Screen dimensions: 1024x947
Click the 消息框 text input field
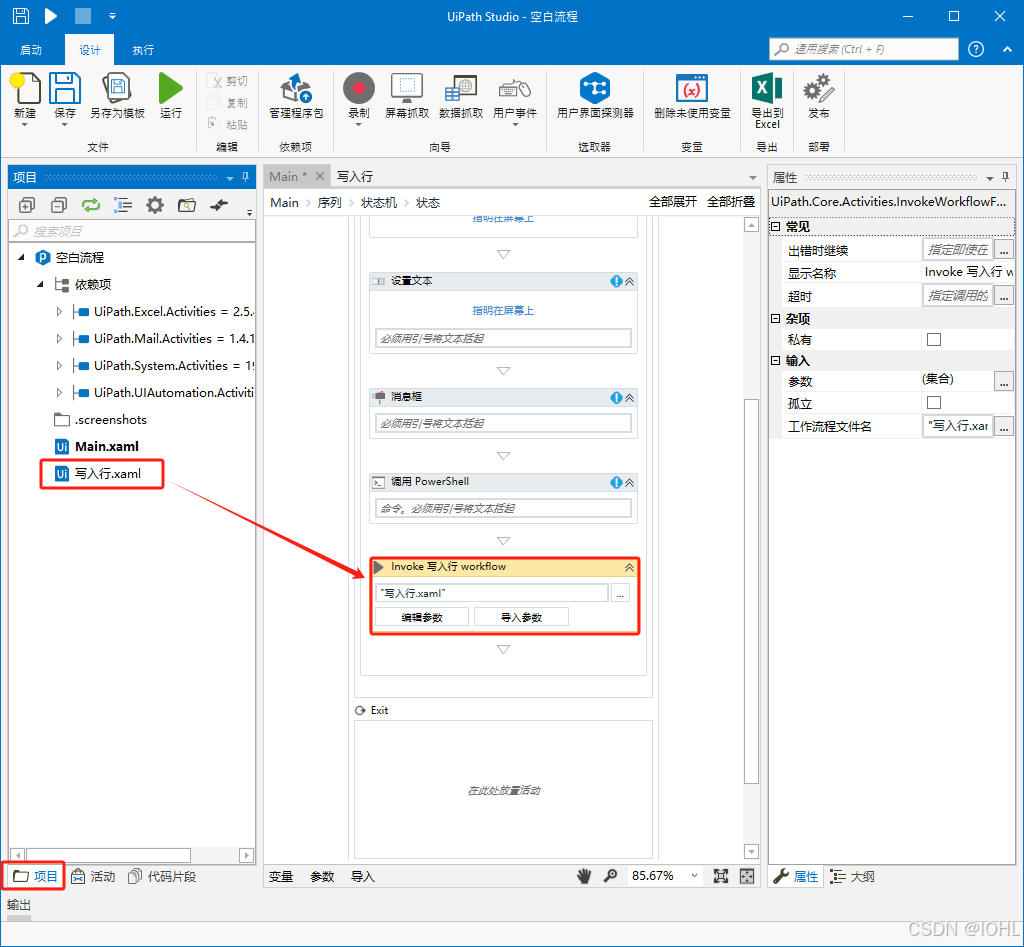(503, 423)
